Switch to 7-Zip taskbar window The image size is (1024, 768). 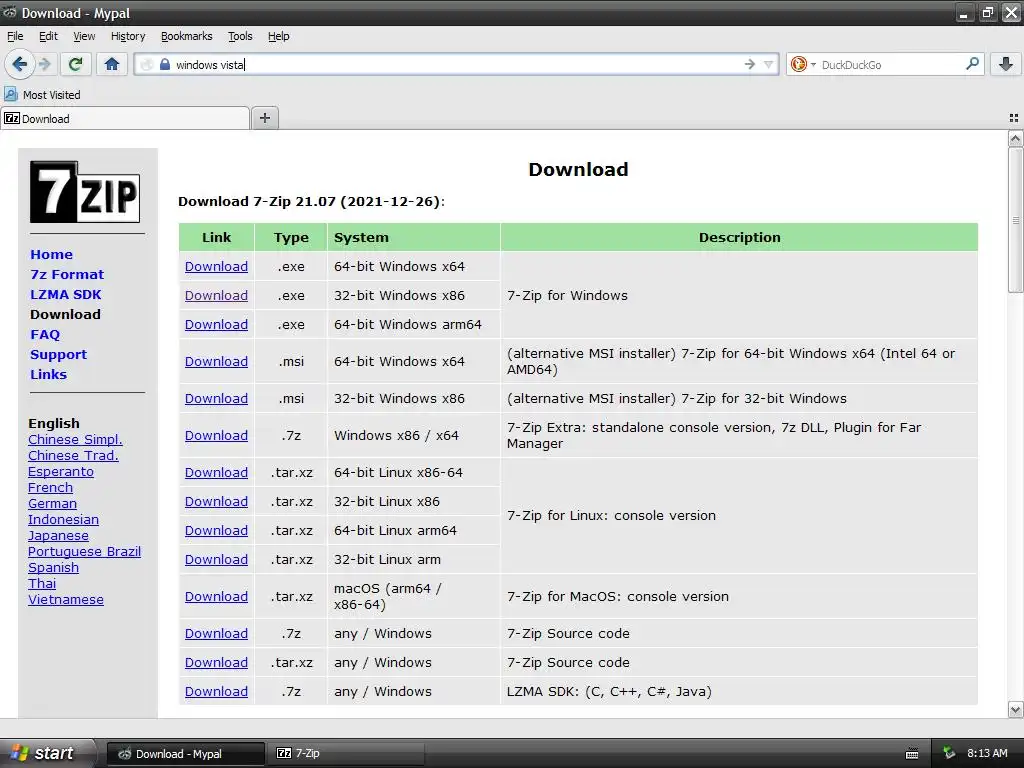coord(345,754)
